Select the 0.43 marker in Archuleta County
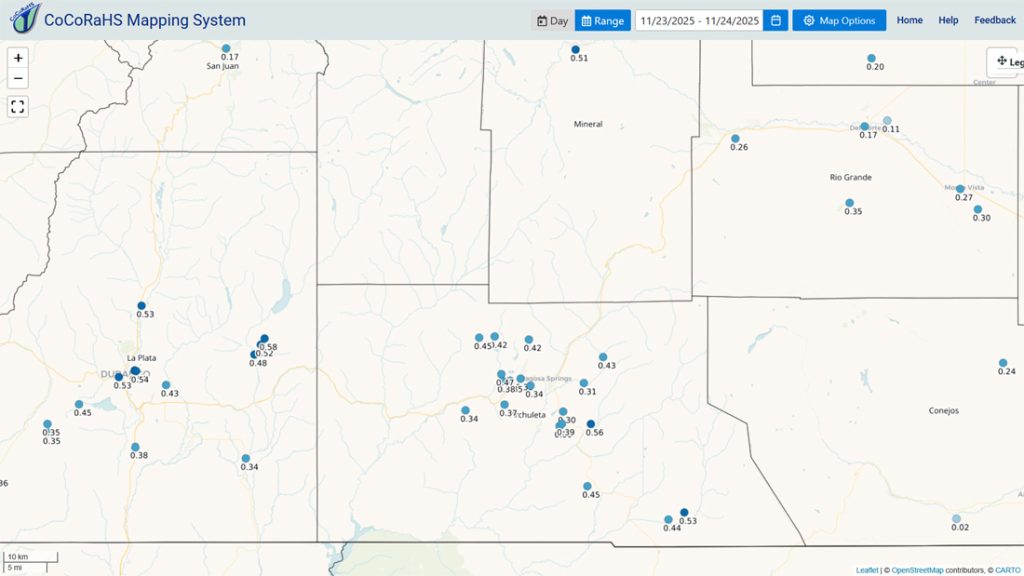Image resolution: width=1024 pixels, height=576 pixels. coord(603,357)
